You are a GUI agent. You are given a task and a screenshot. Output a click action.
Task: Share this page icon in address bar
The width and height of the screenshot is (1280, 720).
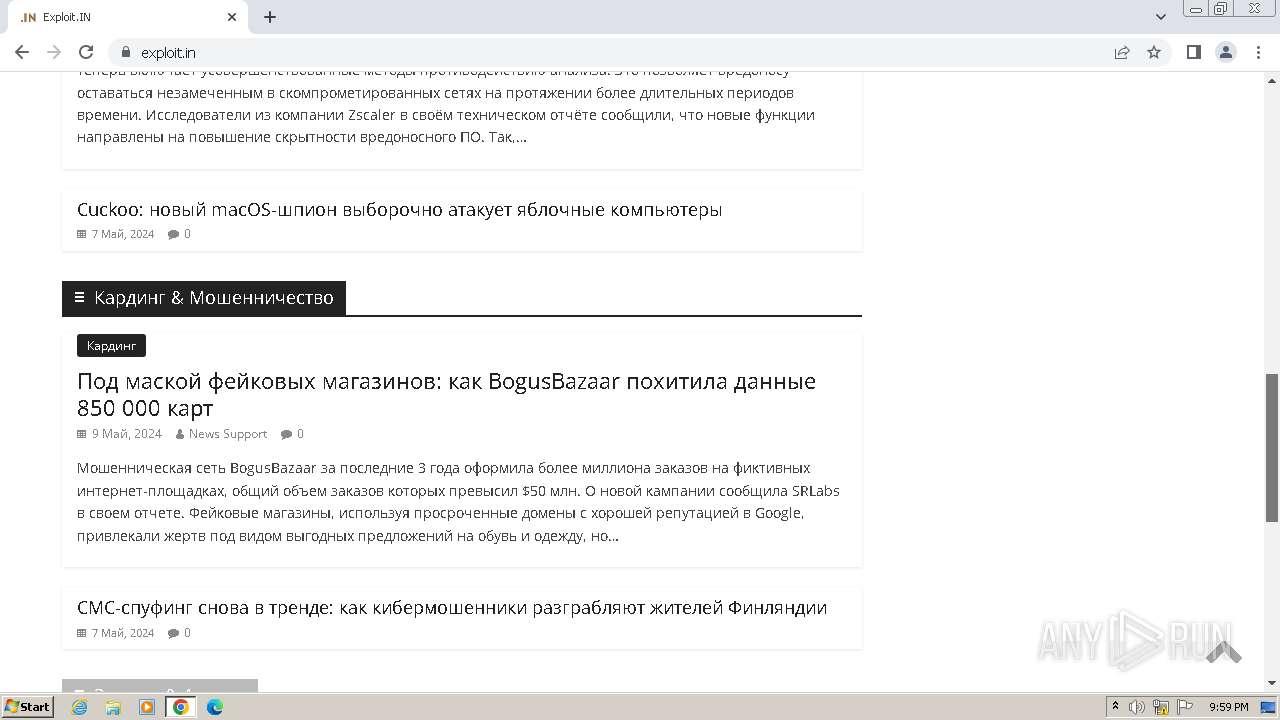coord(1122,52)
